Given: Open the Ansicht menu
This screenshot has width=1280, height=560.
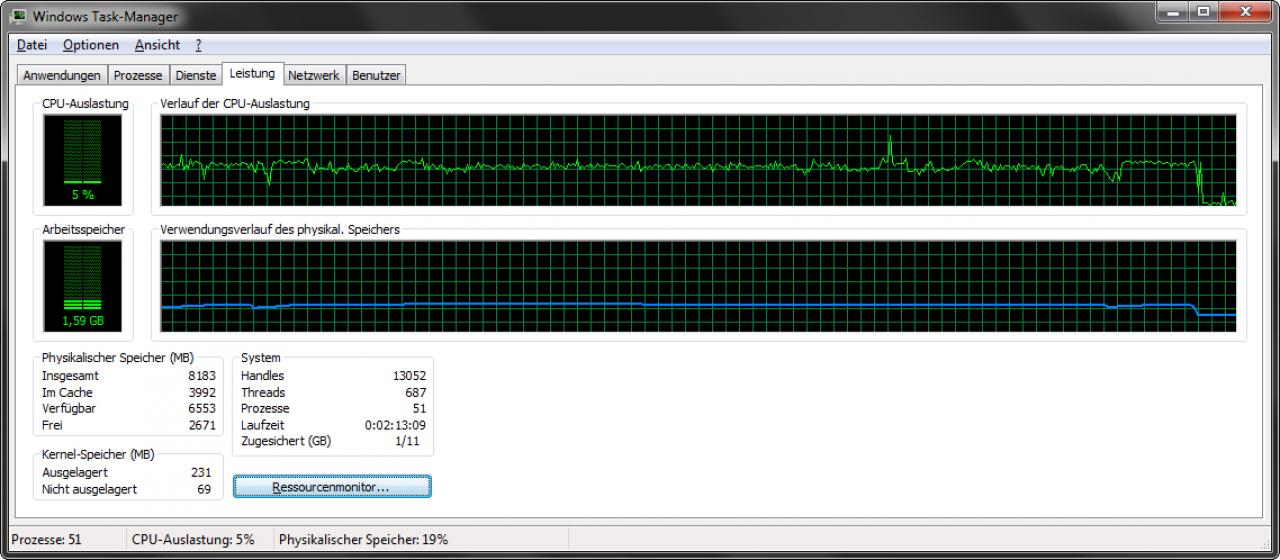Looking at the screenshot, I should pos(157,45).
